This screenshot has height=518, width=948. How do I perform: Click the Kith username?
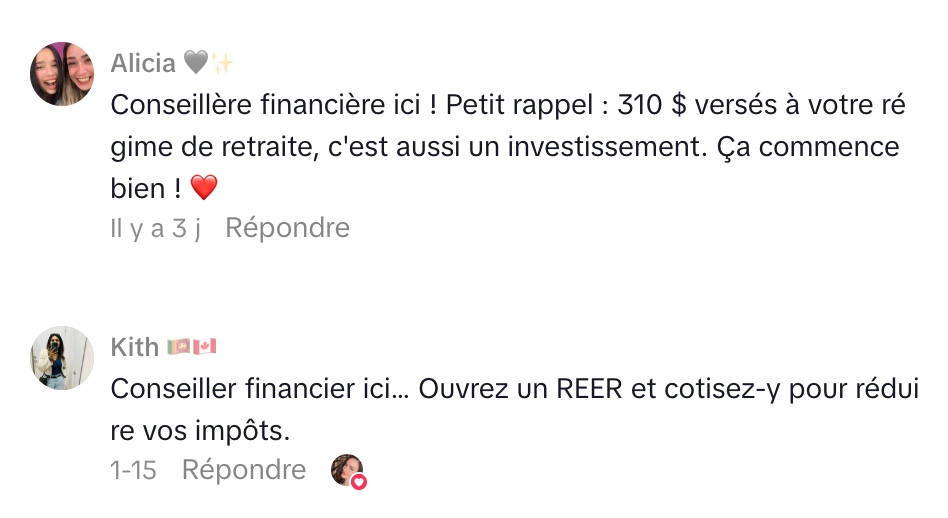[x=134, y=347]
